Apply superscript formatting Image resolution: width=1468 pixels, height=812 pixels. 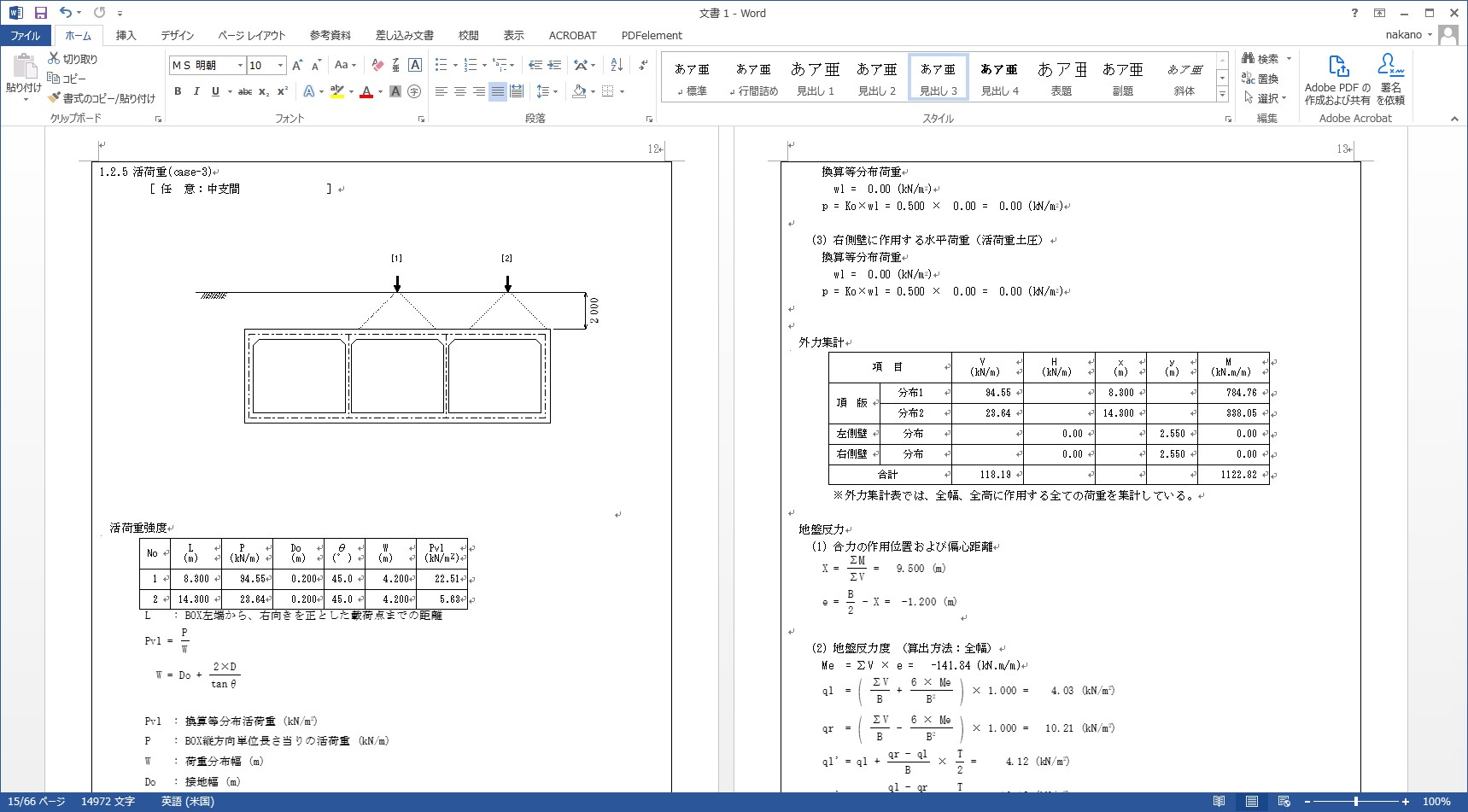pyautogui.click(x=283, y=91)
